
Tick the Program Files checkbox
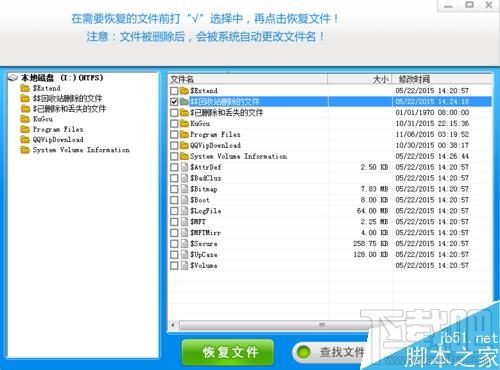[x=174, y=135]
